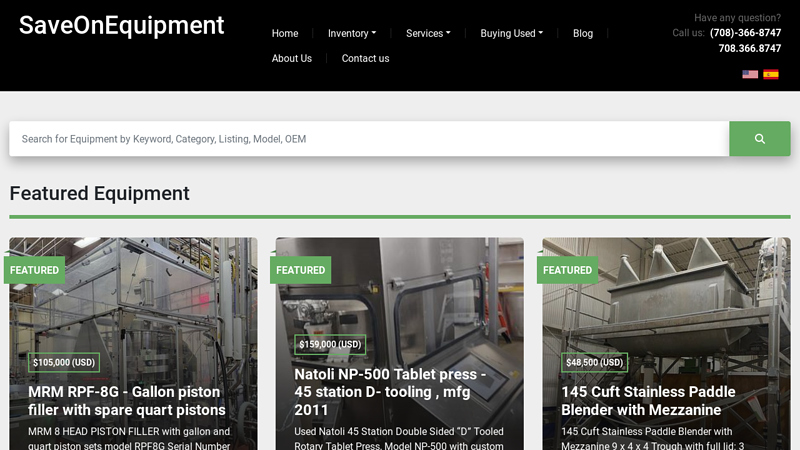
Task: Open the About Us page
Action: 291,58
